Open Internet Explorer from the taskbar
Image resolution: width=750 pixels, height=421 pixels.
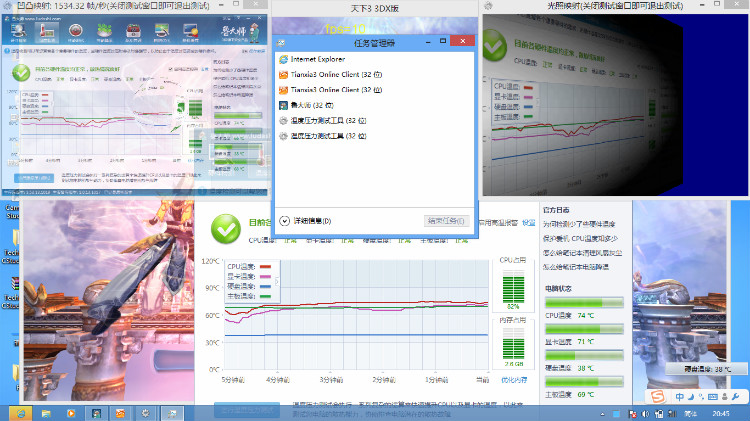pyautogui.click(x=21, y=413)
